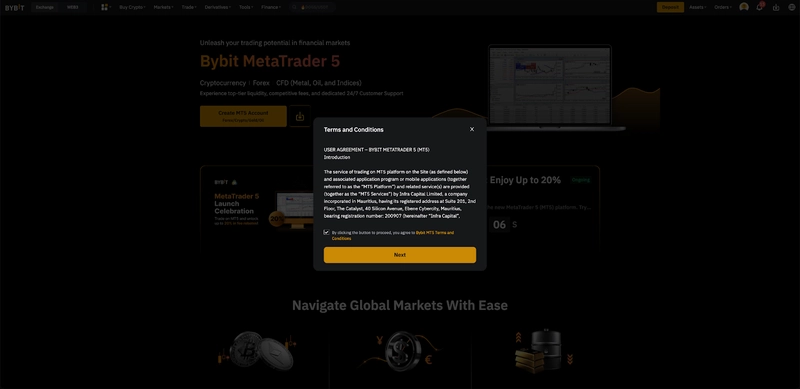Viewport: 800px width, 389px height.
Task: Click the Navigate Global Markets With Ease heading
Action: point(400,305)
